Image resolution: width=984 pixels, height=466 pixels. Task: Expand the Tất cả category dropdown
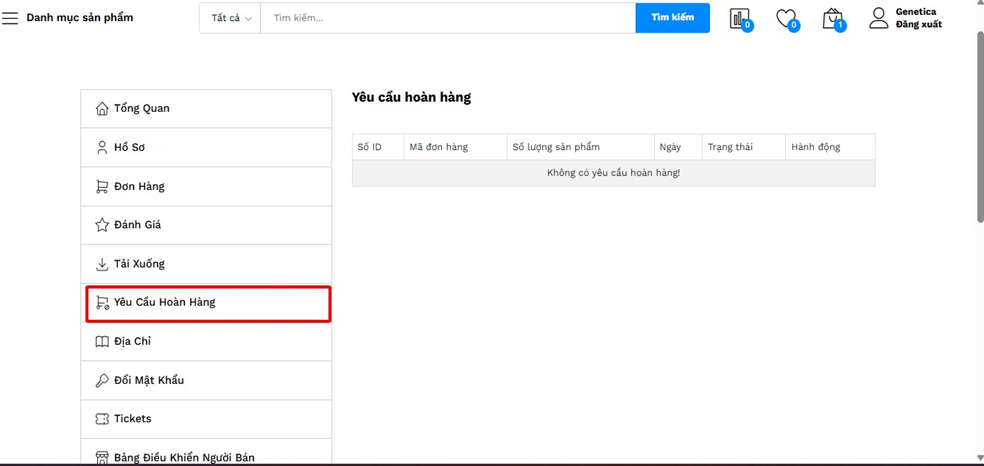click(231, 18)
